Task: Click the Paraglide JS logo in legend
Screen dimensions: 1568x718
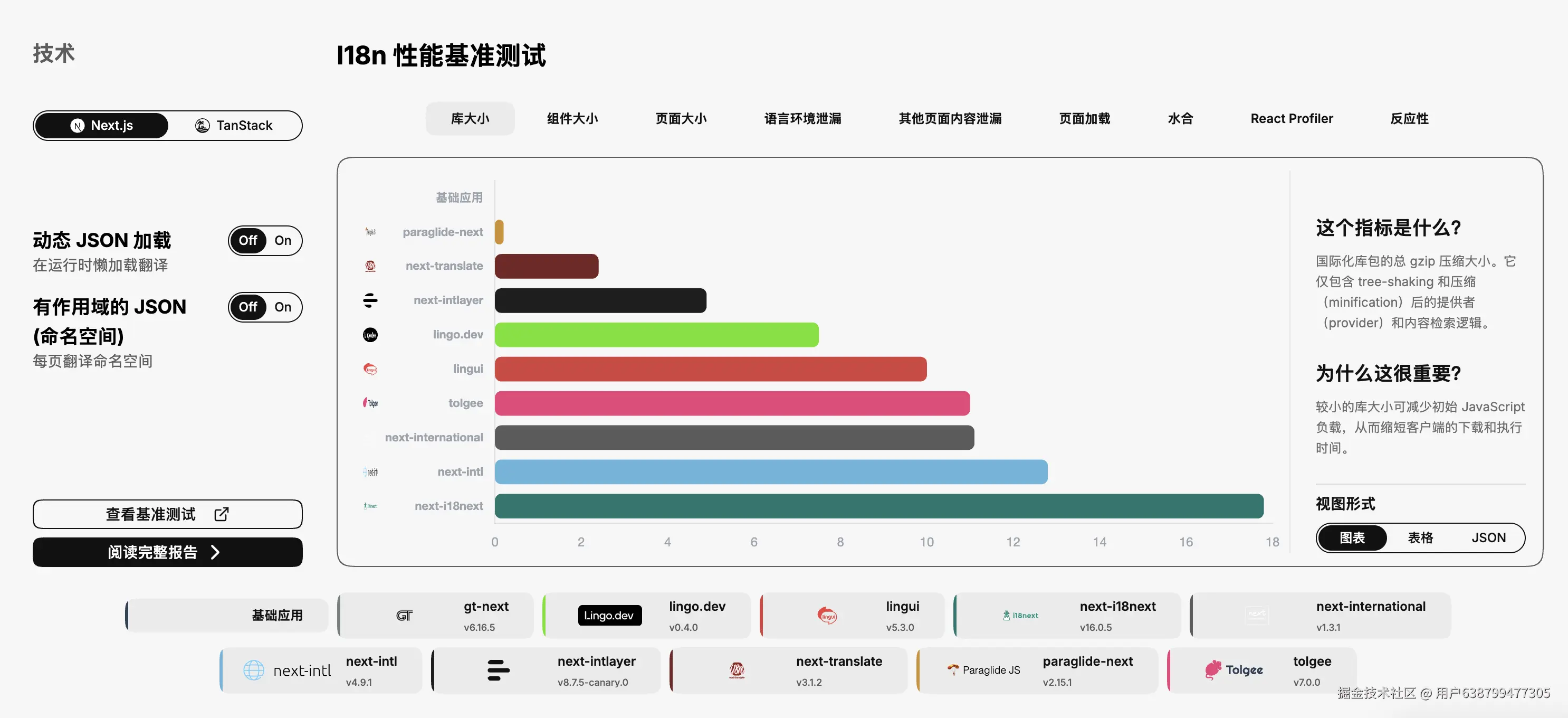Action: click(x=983, y=670)
